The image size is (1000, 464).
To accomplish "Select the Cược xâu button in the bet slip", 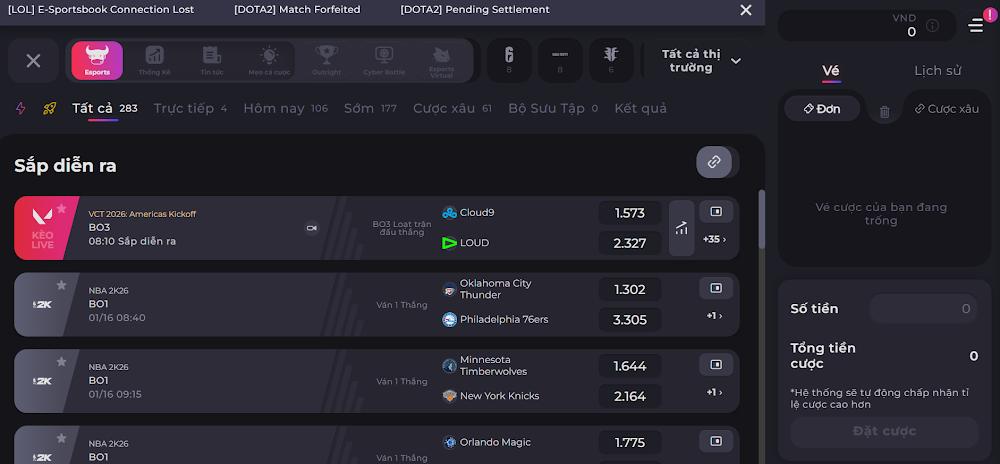I will [x=947, y=109].
